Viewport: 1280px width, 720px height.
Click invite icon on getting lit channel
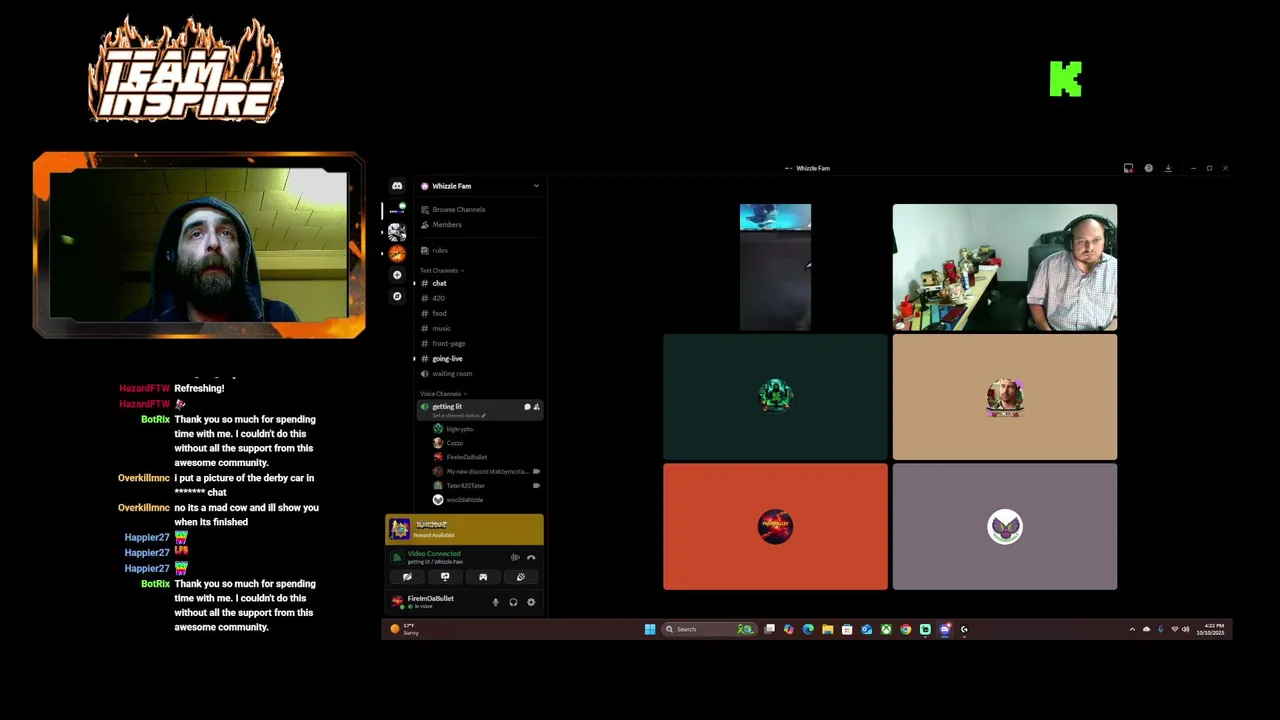tap(536, 407)
